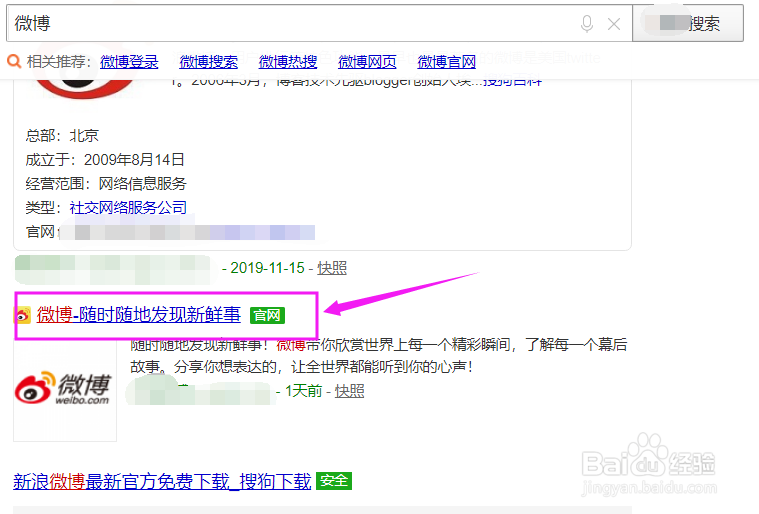
Task: Click the 社交网络服务公司 type link
Action: [128, 208]
